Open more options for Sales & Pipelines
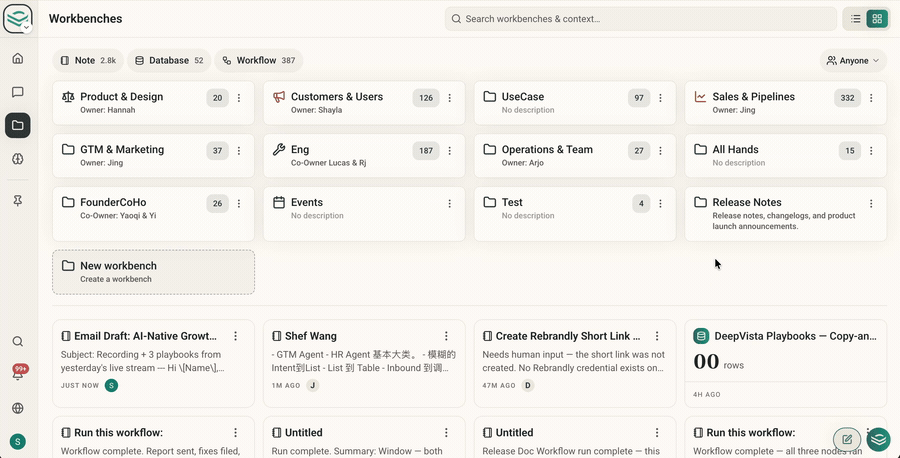Viewport: 900px width, 458px height. point(871,98)
